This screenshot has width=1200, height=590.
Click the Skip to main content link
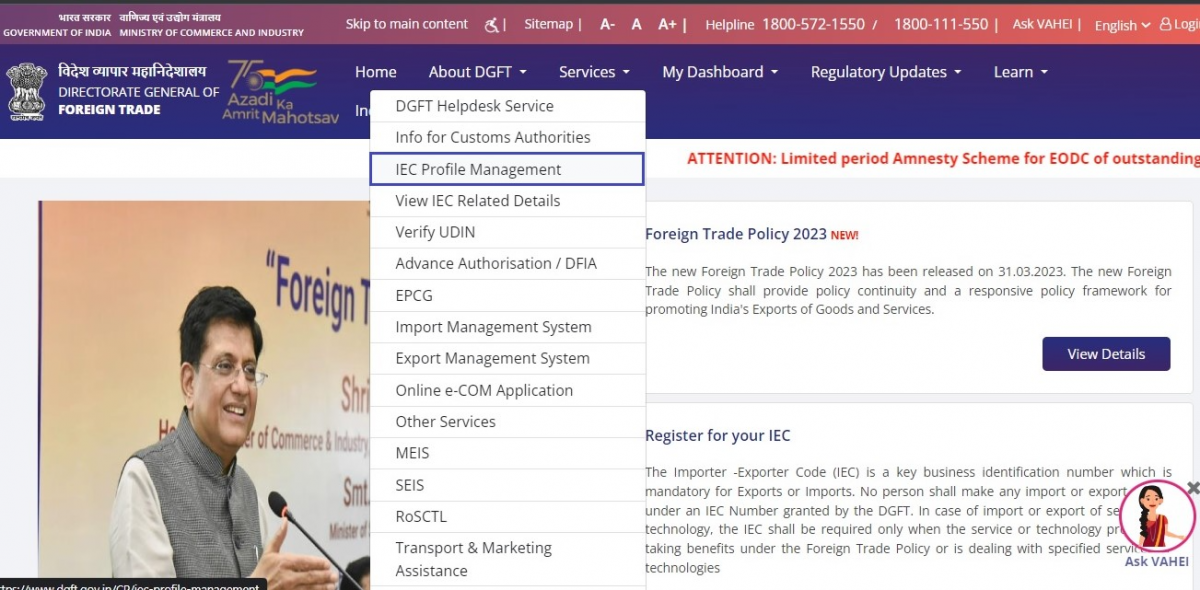tap(407, 23)
